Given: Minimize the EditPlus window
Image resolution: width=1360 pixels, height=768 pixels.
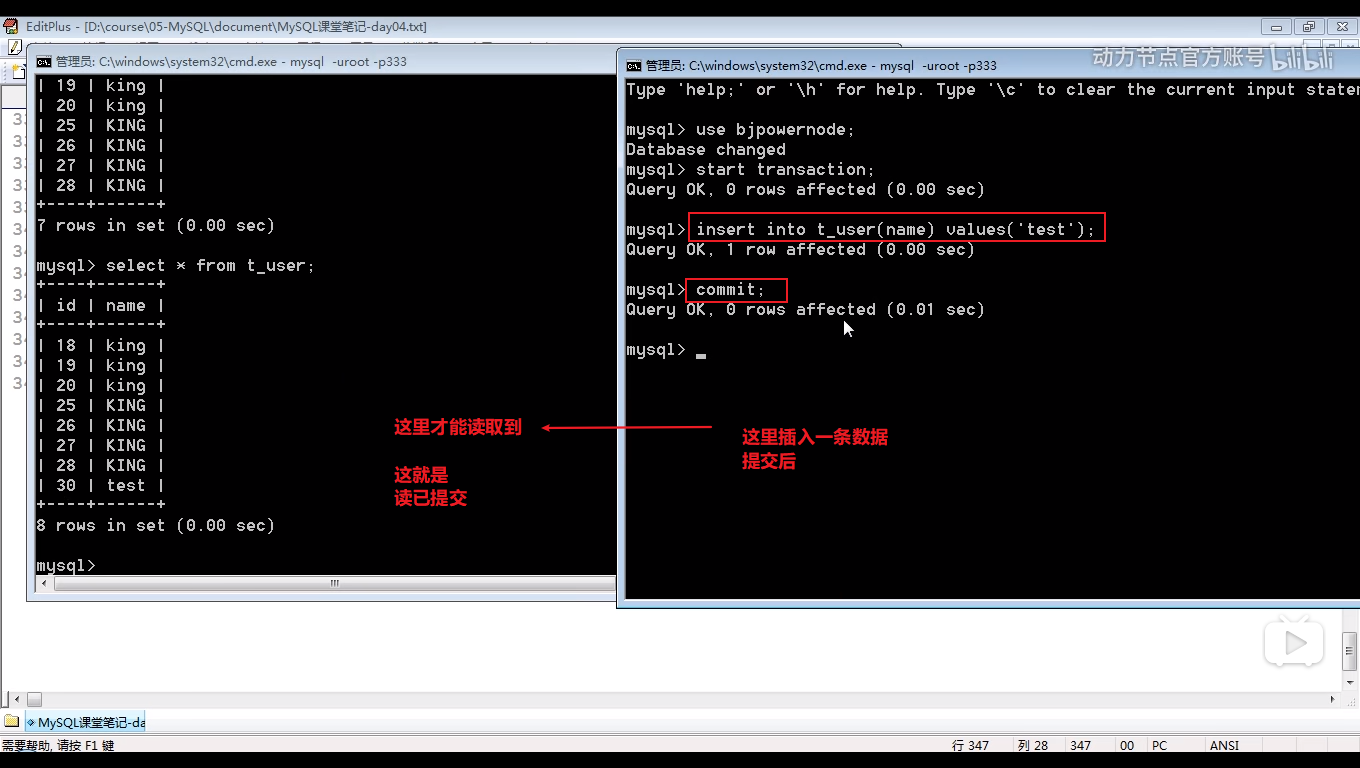Looking at the screenshot, I should coord(1275,27).
